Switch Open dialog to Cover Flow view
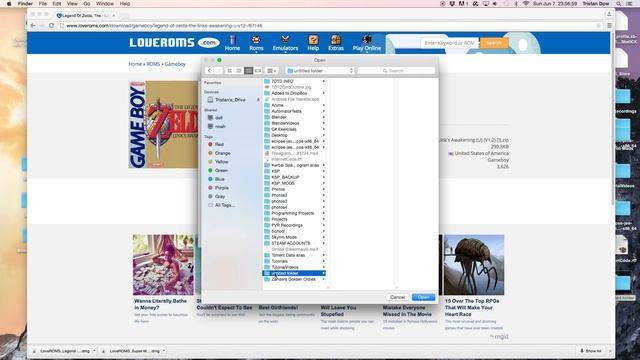This screenshot has height=360, width=640. 258,71
